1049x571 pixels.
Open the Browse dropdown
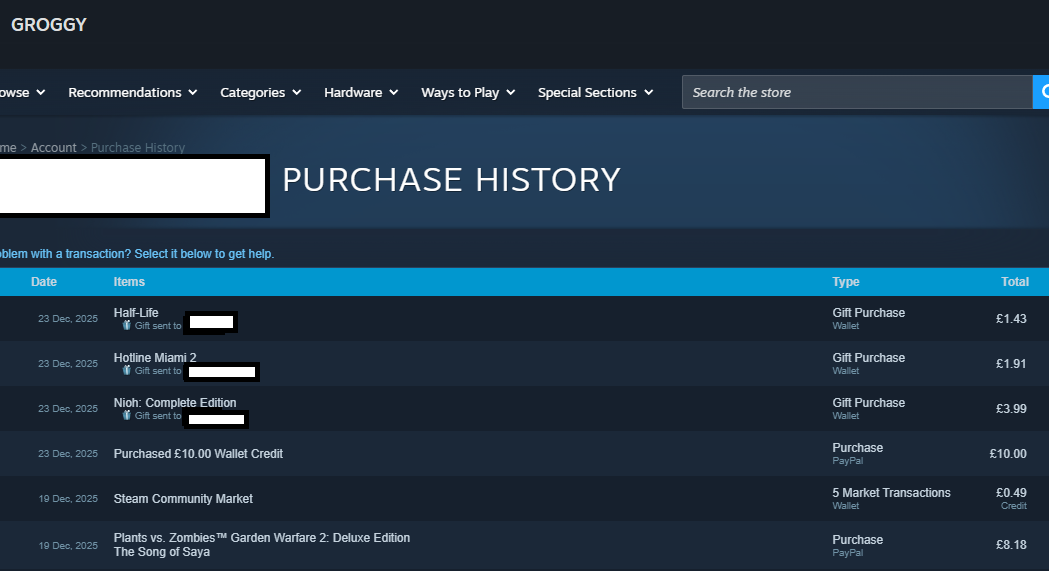(22, 92)
